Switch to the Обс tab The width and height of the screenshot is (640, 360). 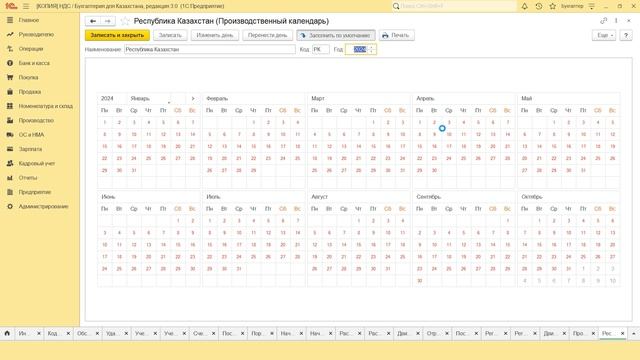tap(82, 333)
